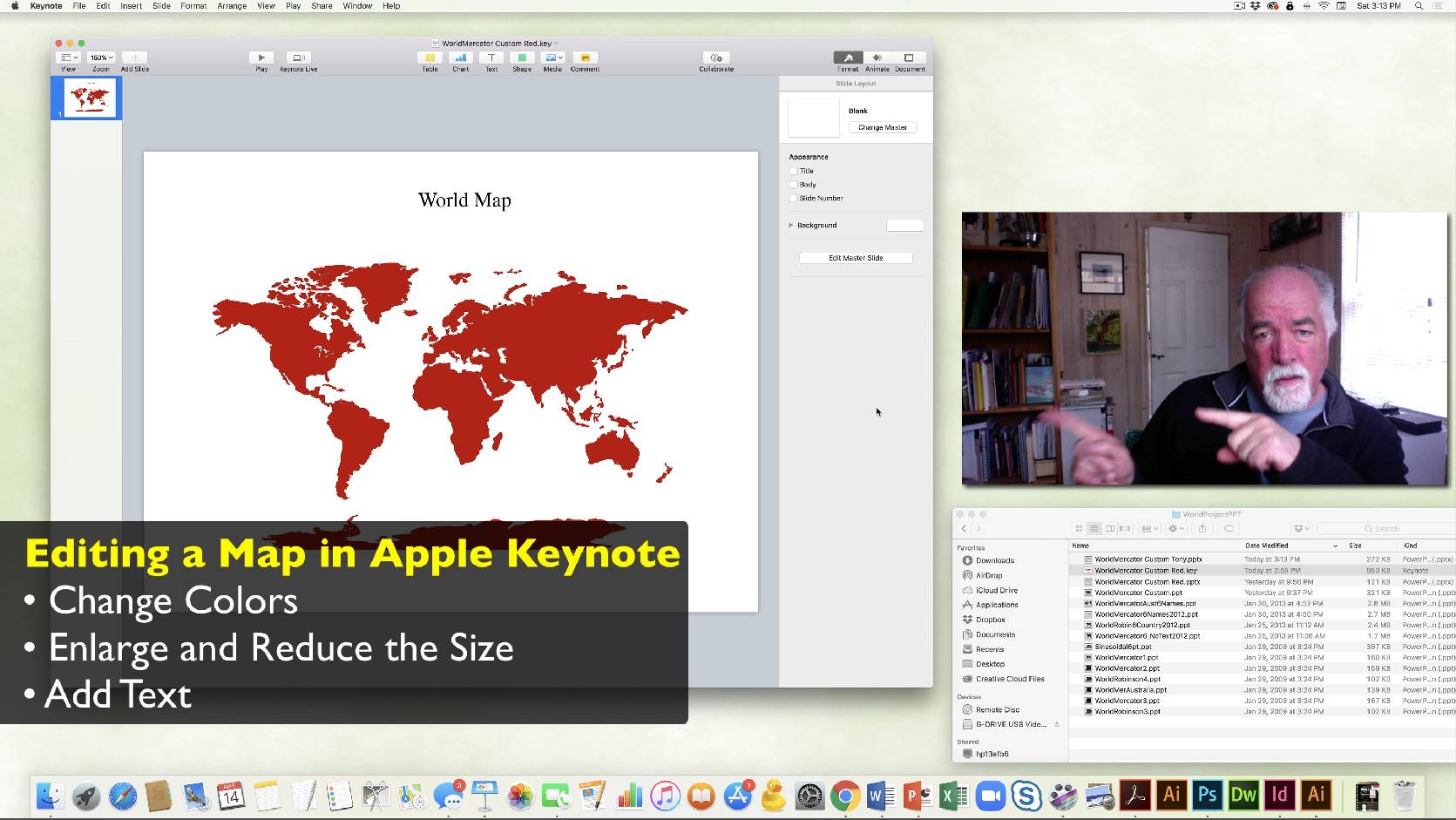1456x820 pixels.
Task: Open the Shape picker
Action: coord(522,59)
